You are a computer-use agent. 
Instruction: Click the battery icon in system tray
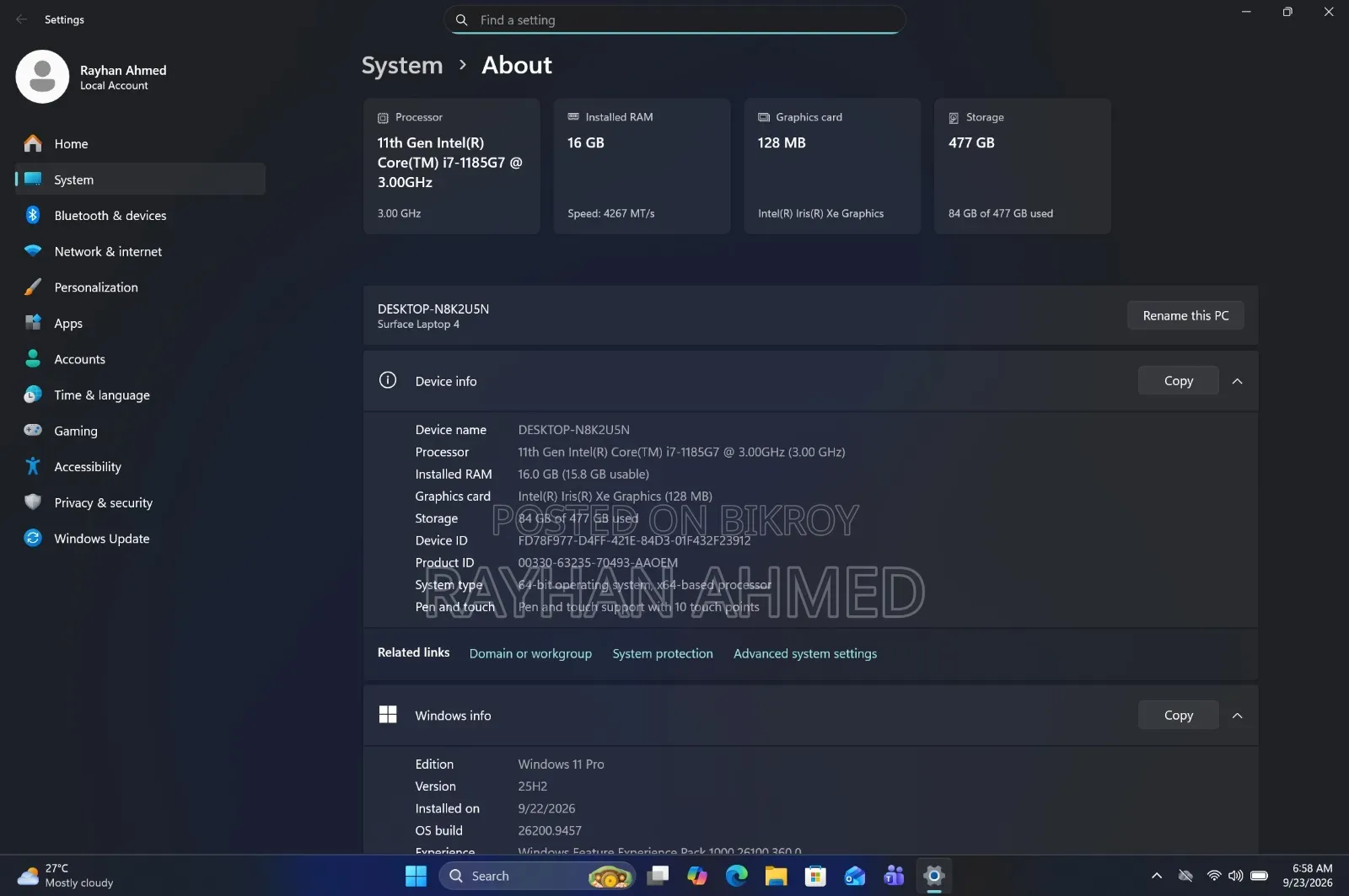[1259, 876]
